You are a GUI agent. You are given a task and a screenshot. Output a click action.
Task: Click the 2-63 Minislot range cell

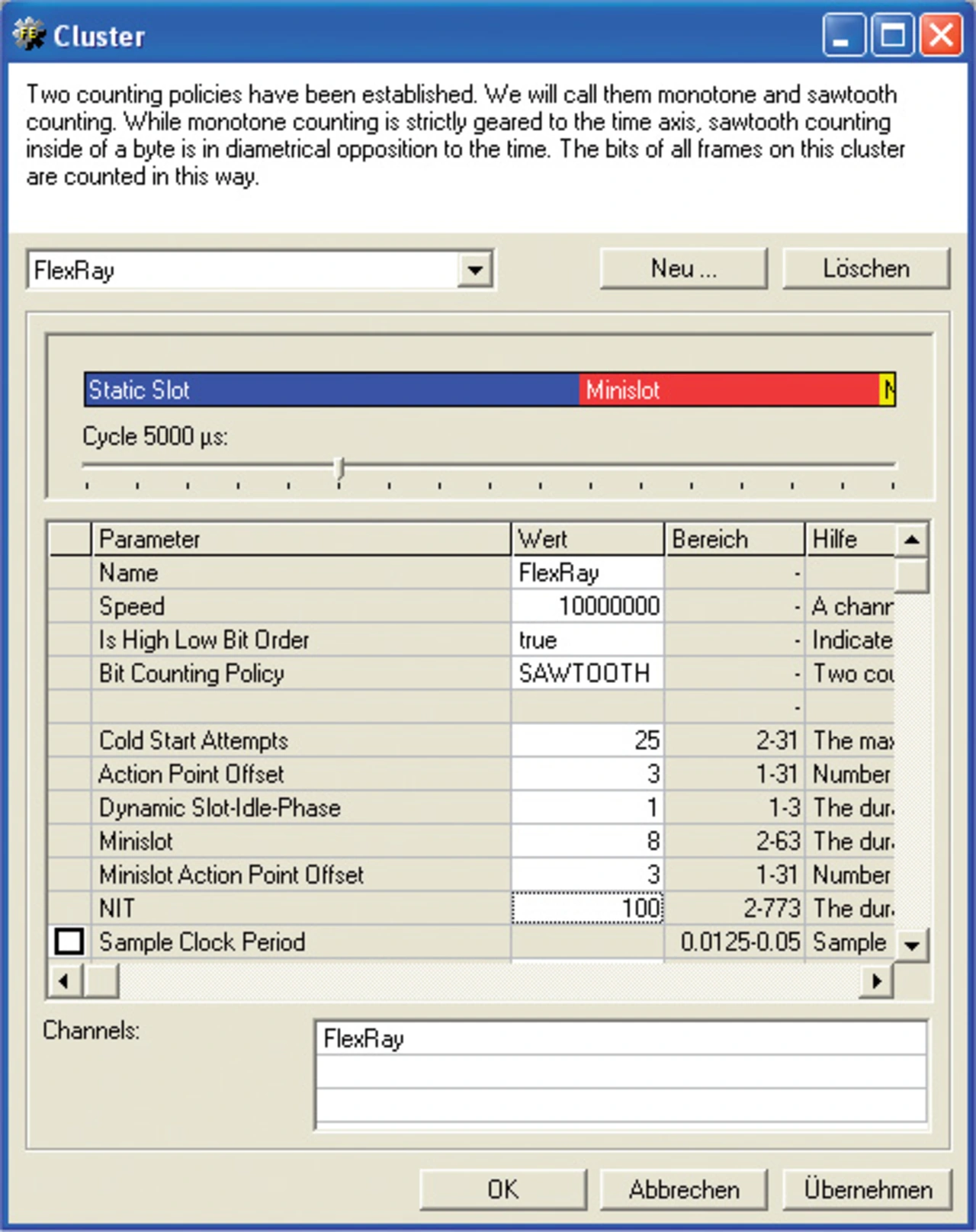click(735, 841)
